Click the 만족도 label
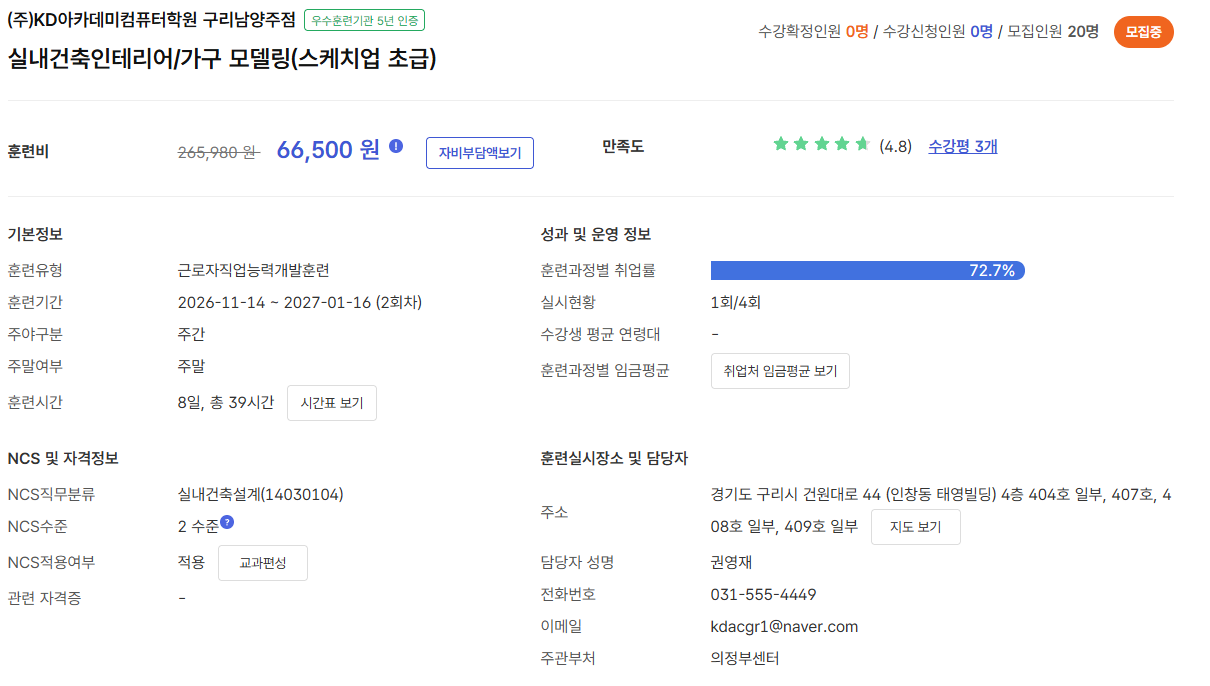The height and width of the screenshot is (686, 1210). click(623, 147)
